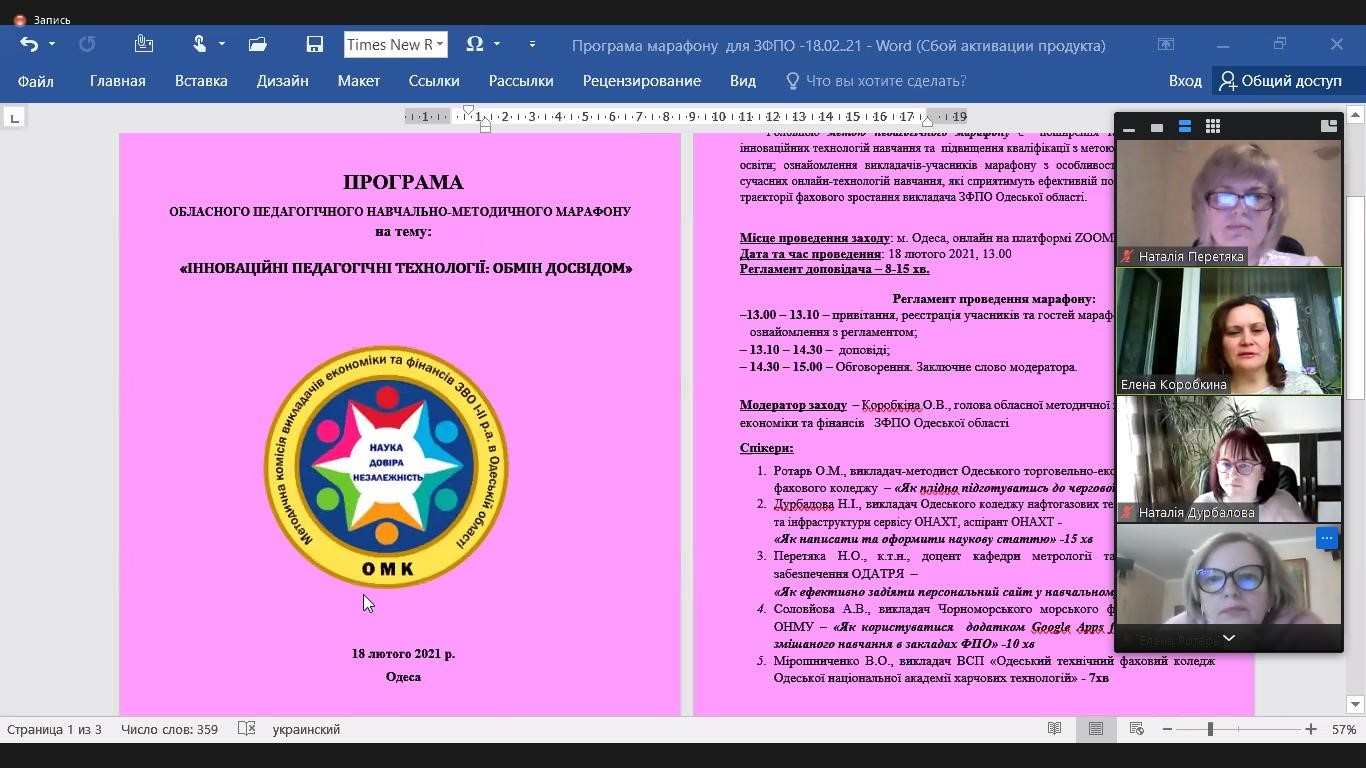This screenshot has width=1366, height=768.
Task: Click the Число слов: 359 word count
Action: [169, 729]
